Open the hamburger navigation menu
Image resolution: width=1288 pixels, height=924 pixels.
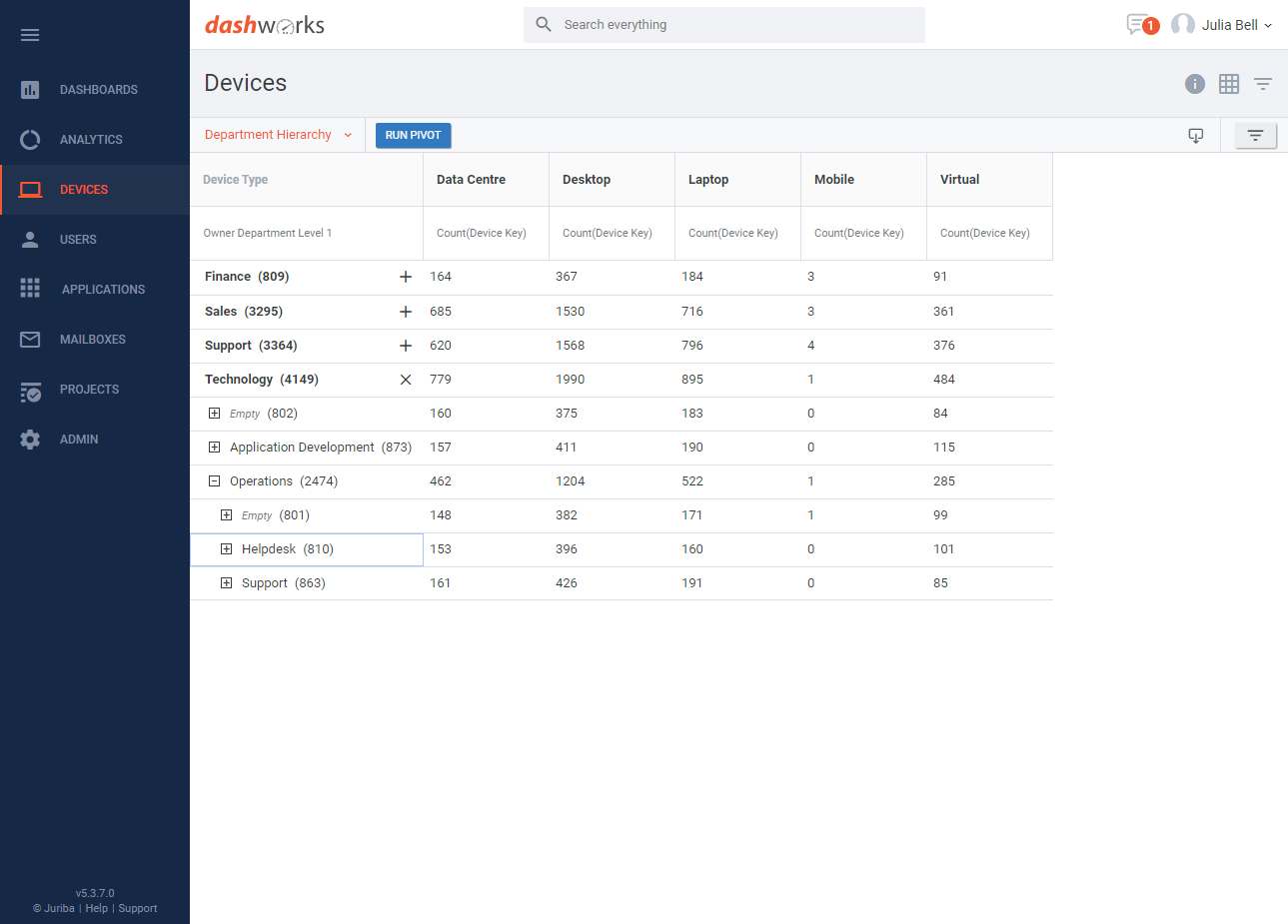point(30,35)
